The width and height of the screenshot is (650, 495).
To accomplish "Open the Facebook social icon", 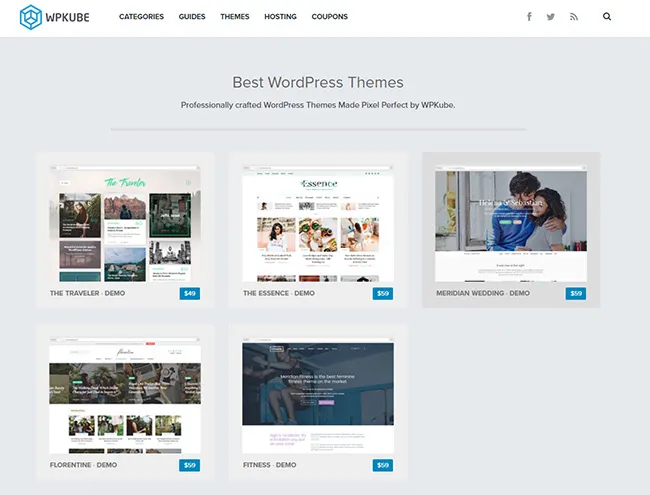I will pyautogui.click(x=528, y=17).
